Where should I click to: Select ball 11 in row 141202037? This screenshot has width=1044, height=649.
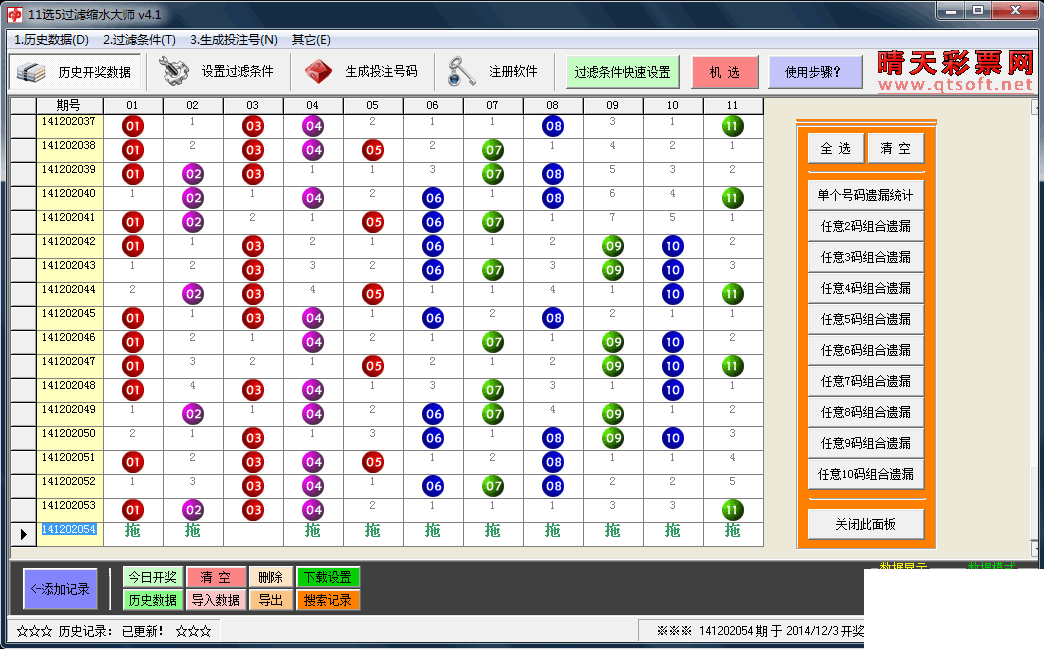pos(732,126)
